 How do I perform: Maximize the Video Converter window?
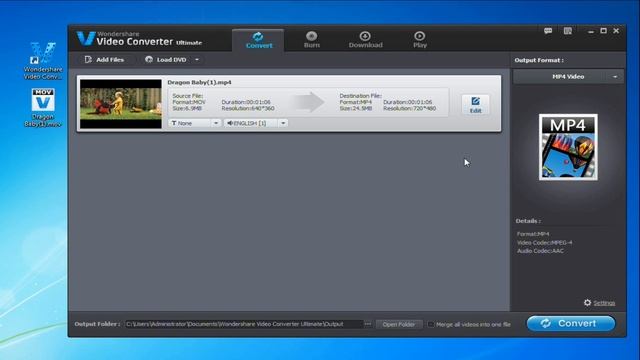click(603, 31)
